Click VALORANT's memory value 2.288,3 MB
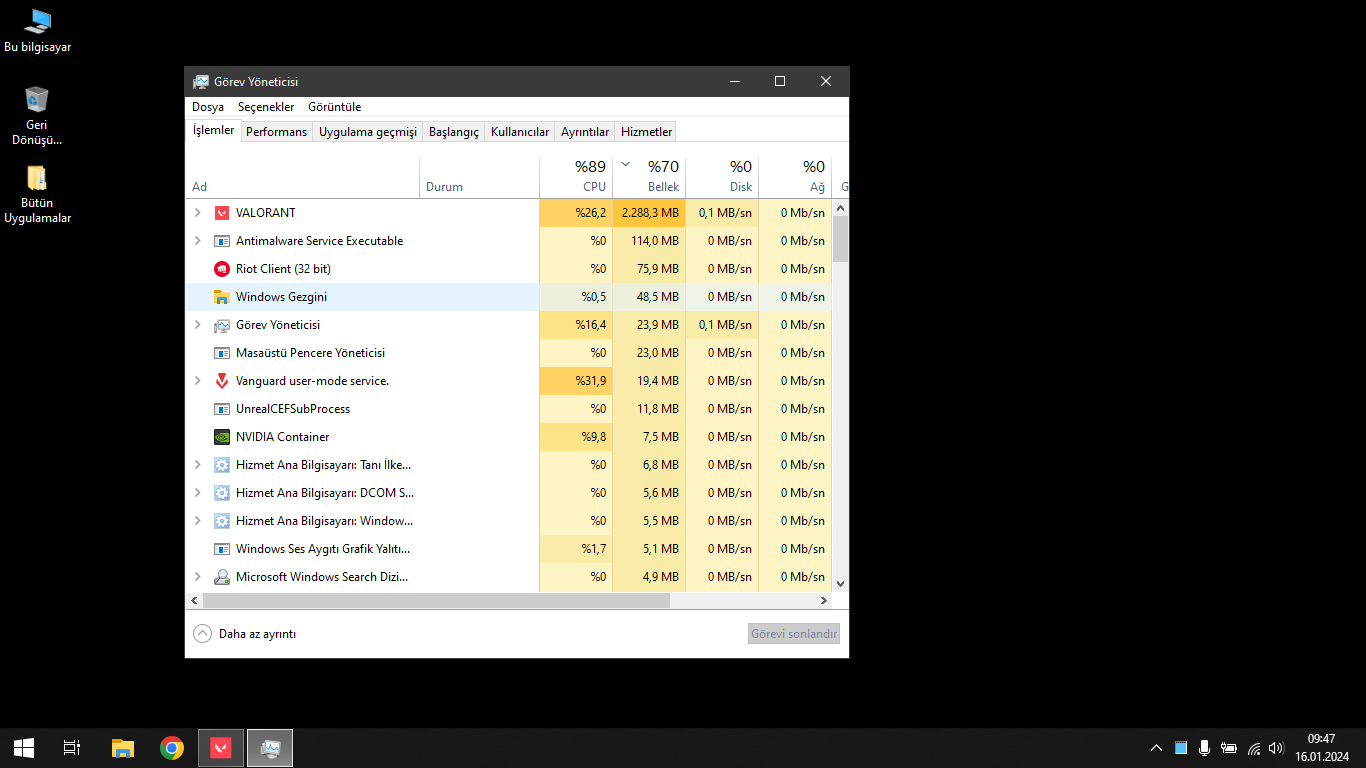 coord(649,213)
